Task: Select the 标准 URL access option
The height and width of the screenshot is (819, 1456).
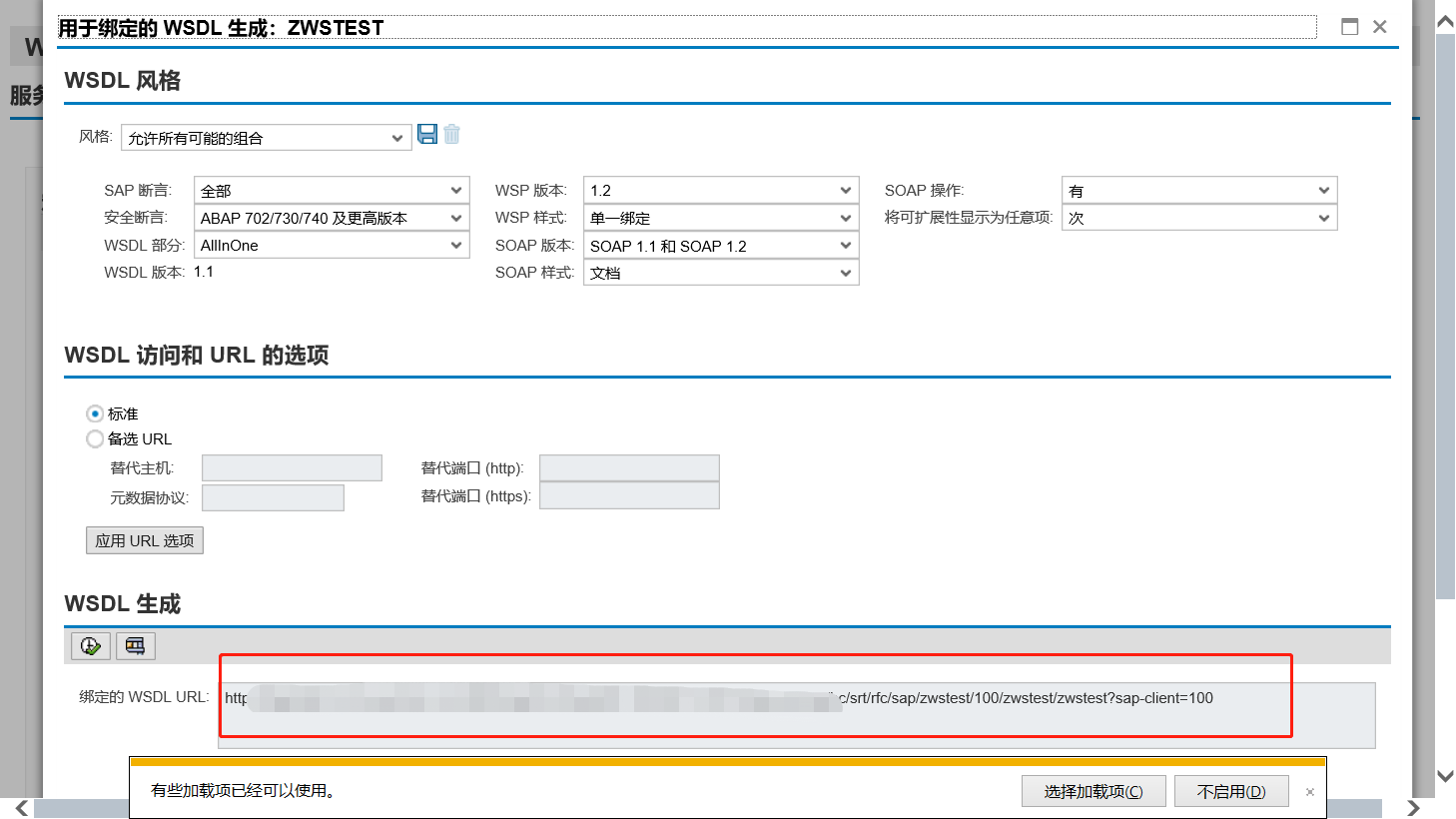Action: coord(96,412)
